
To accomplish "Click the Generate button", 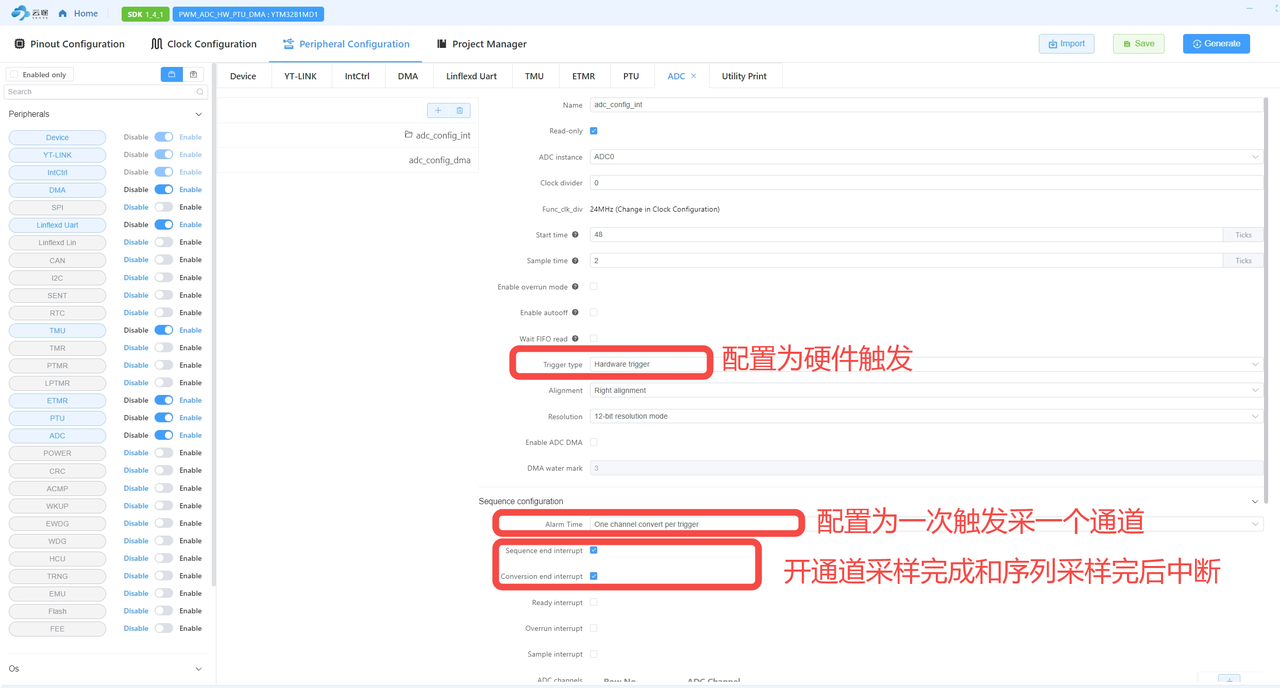I will tap(1216, 44).
